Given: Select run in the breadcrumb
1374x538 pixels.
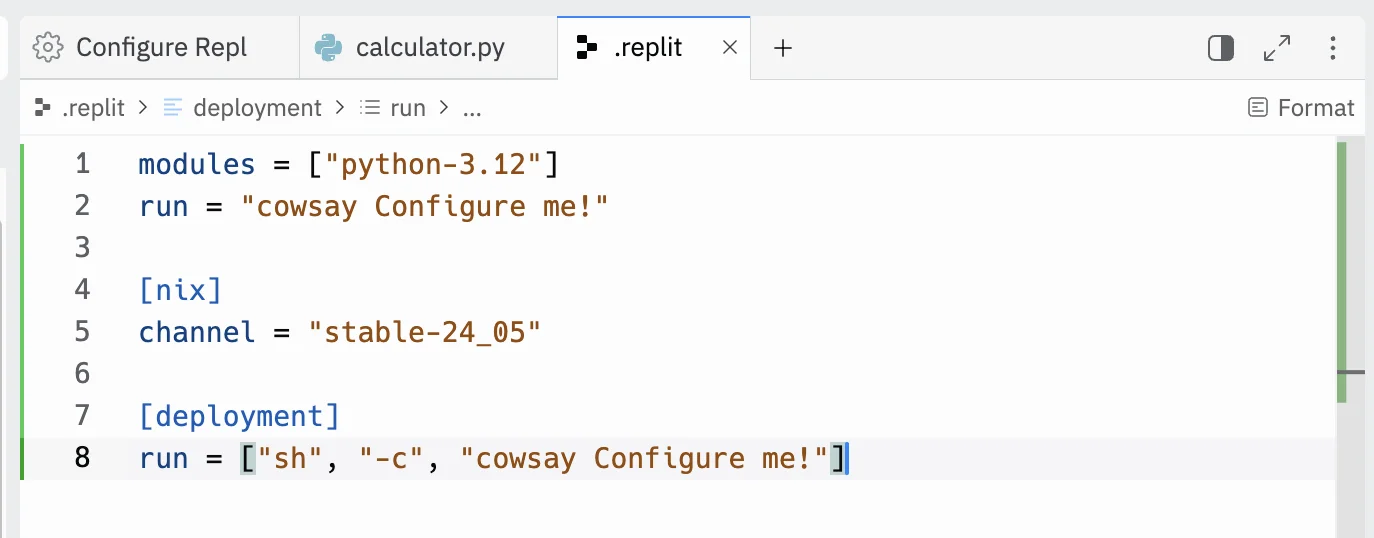Looking at the screenshot, I should [408, 108].
